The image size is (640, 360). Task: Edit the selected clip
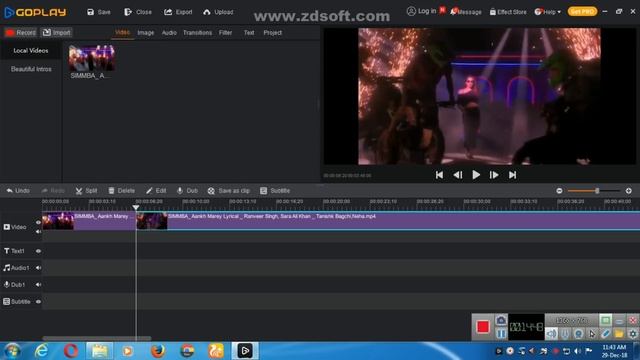pyautogui.click(x=156, y=191)
